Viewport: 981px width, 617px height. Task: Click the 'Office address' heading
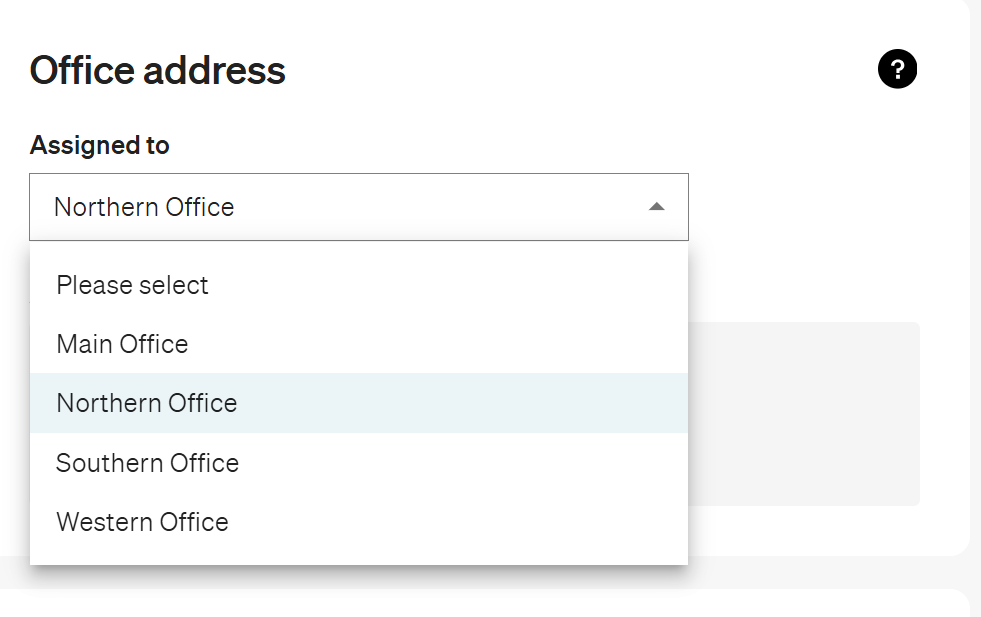click(158, 70)
